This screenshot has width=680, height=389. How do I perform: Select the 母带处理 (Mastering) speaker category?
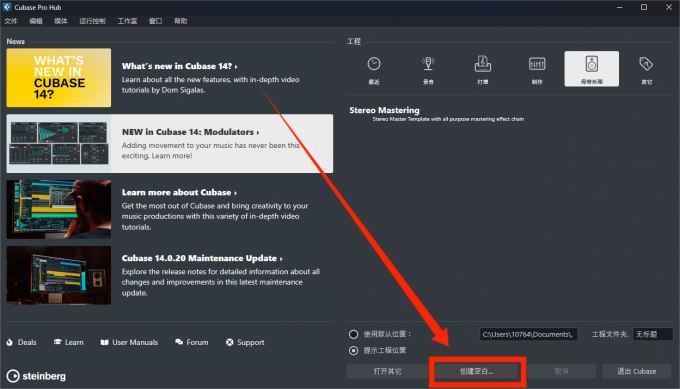tap(592, 69)
